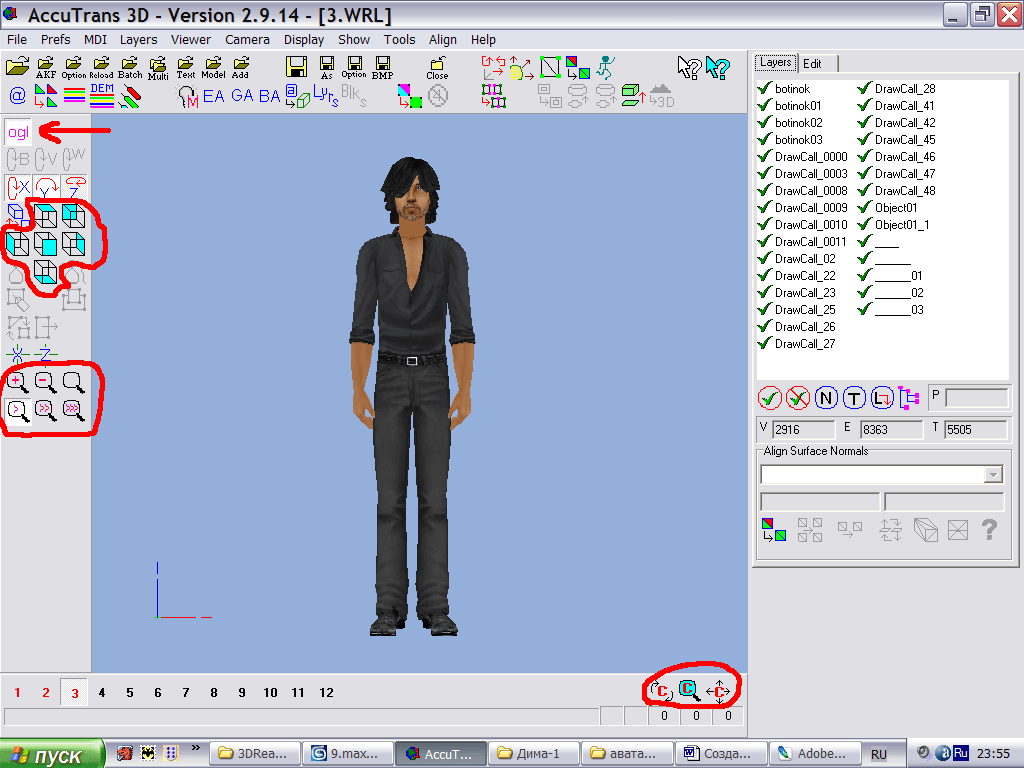Image resolution: width=1024 pixels, height=768 pixels.
Task: Click the rotate about X axis icon
Action: [x=18, y=187]
